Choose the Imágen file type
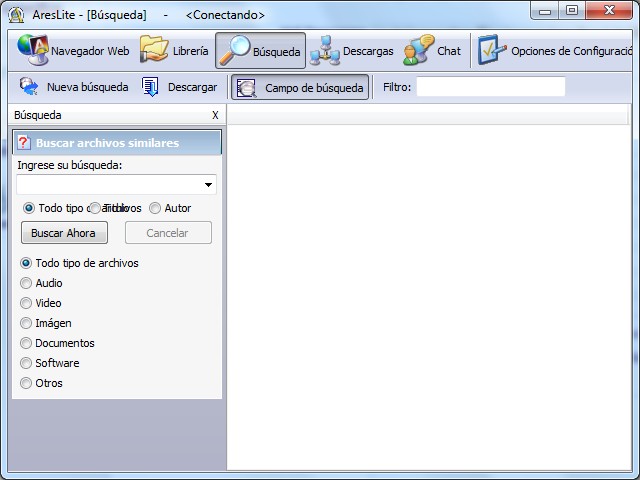 pyautogui.click(x=26, y=323)
